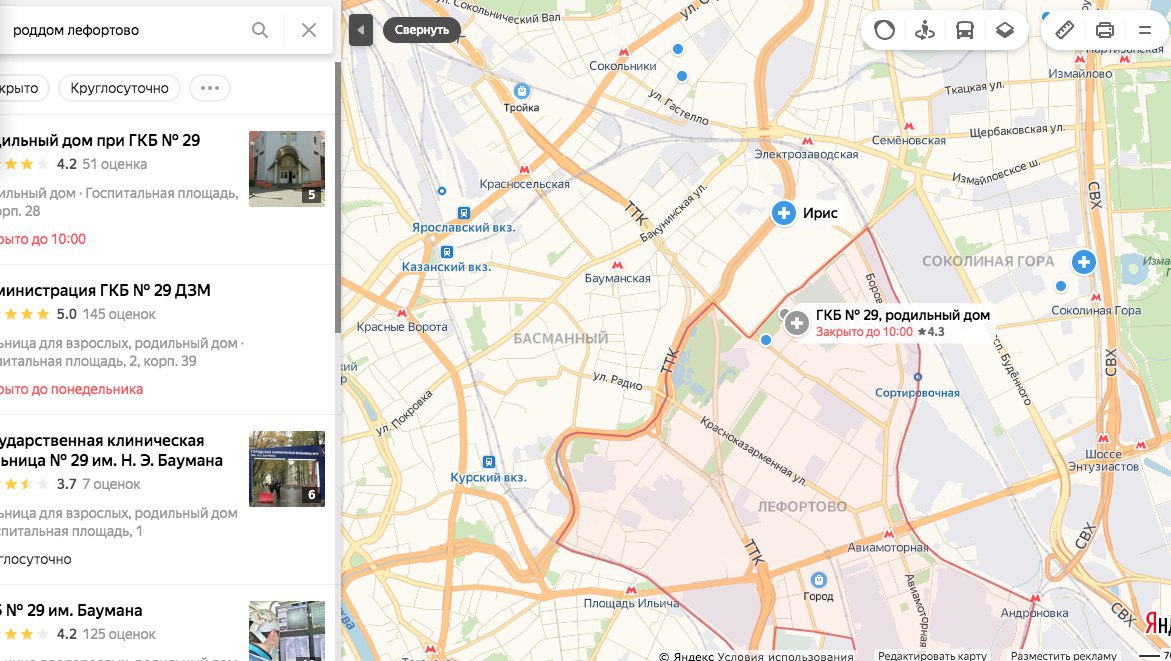View photo thumbnail of the first result
This screenshot has width=1171, height=661.
click(x=287, y=169)
